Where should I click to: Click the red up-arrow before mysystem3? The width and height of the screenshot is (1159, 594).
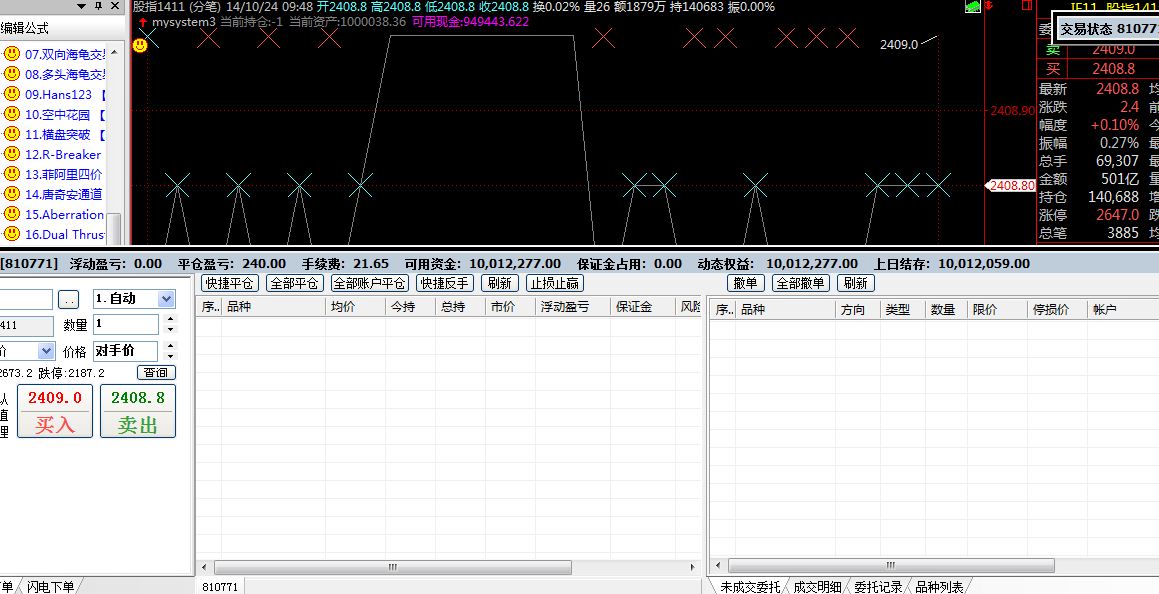coord(143,22)
